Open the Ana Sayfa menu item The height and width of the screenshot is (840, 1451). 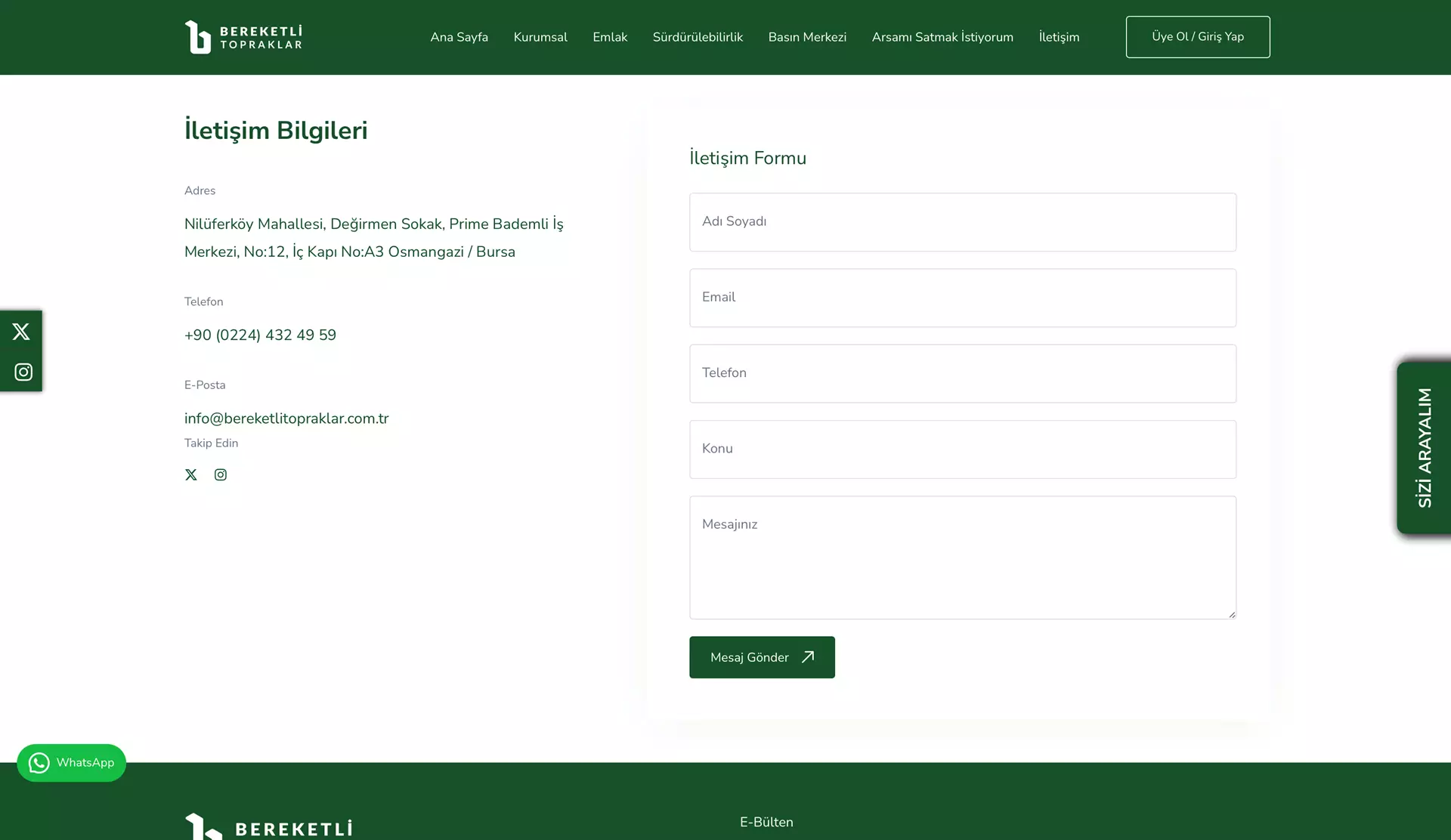(x=459, y=37)
